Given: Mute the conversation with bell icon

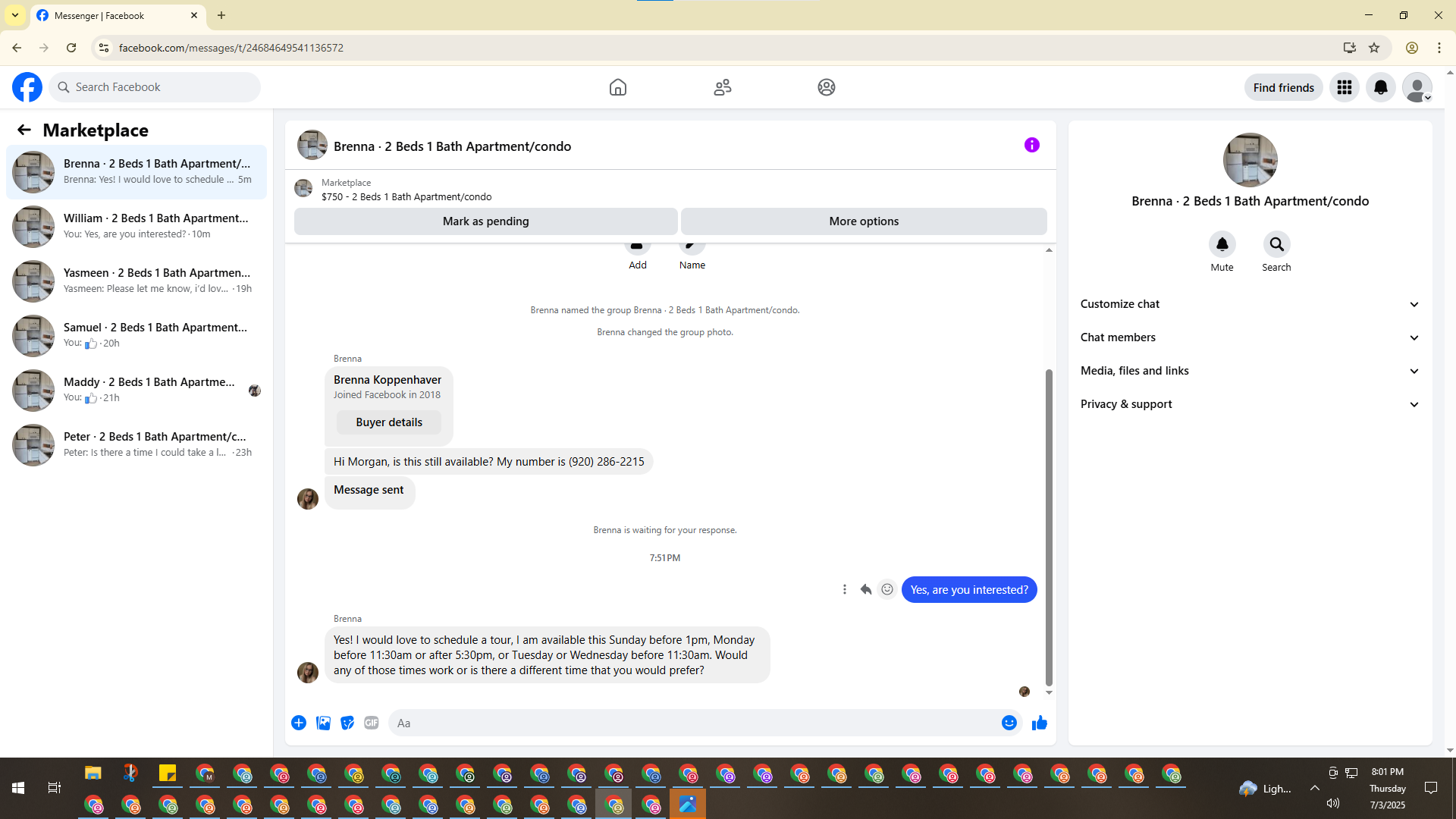Looking at the screenshot, I should [x=1222, y=244].
